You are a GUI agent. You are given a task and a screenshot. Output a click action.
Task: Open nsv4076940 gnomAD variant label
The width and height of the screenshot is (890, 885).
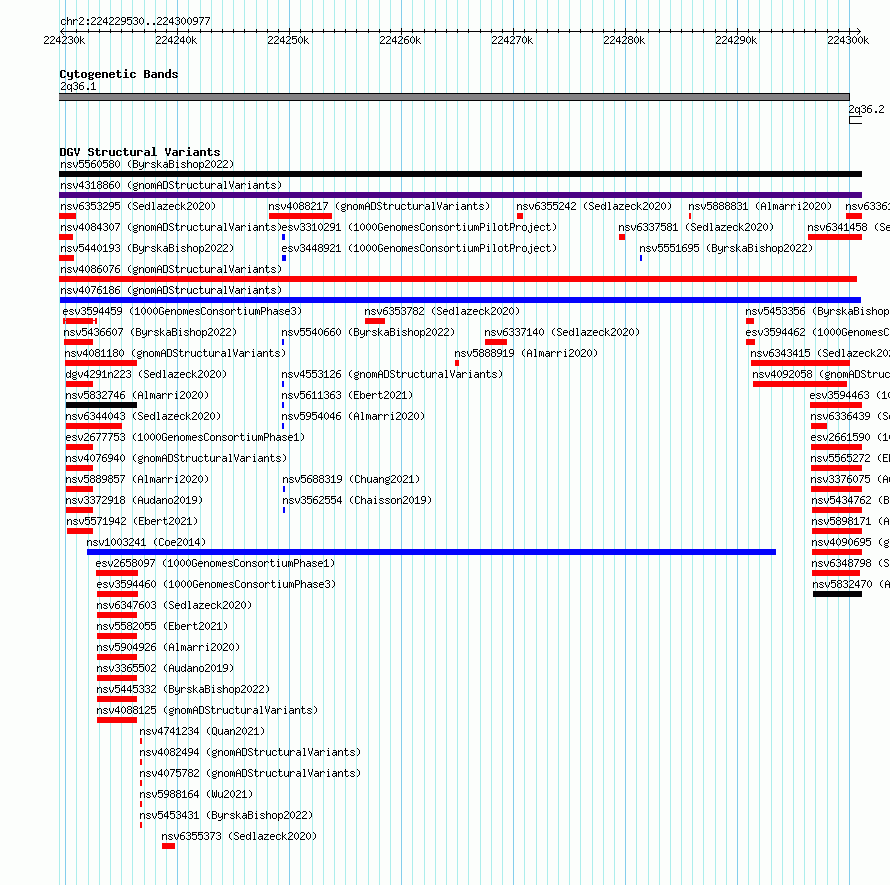click(x=176, y=458)
